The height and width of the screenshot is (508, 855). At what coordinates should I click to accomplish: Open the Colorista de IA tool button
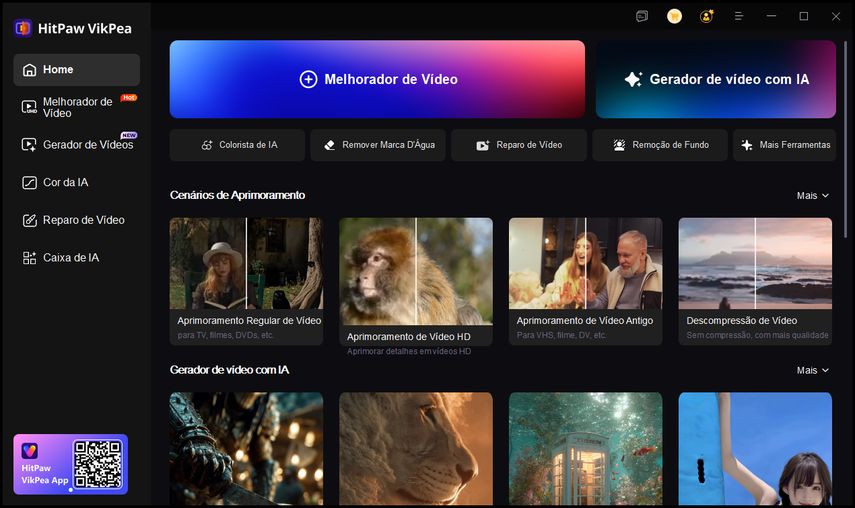(x=237, y=145)
